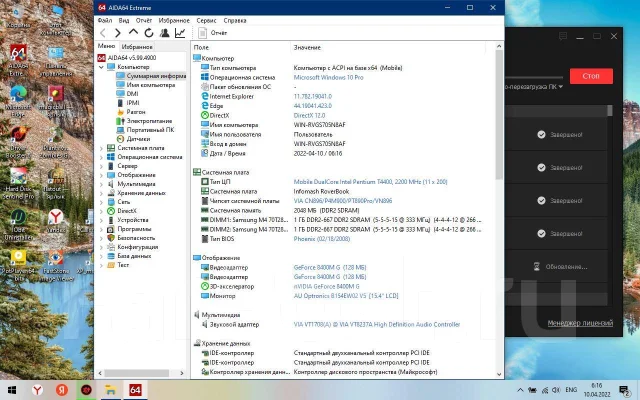Expand the Мультимедиа tree node
The width and height of the screenshot is (640, 400).
coord(101,184)
